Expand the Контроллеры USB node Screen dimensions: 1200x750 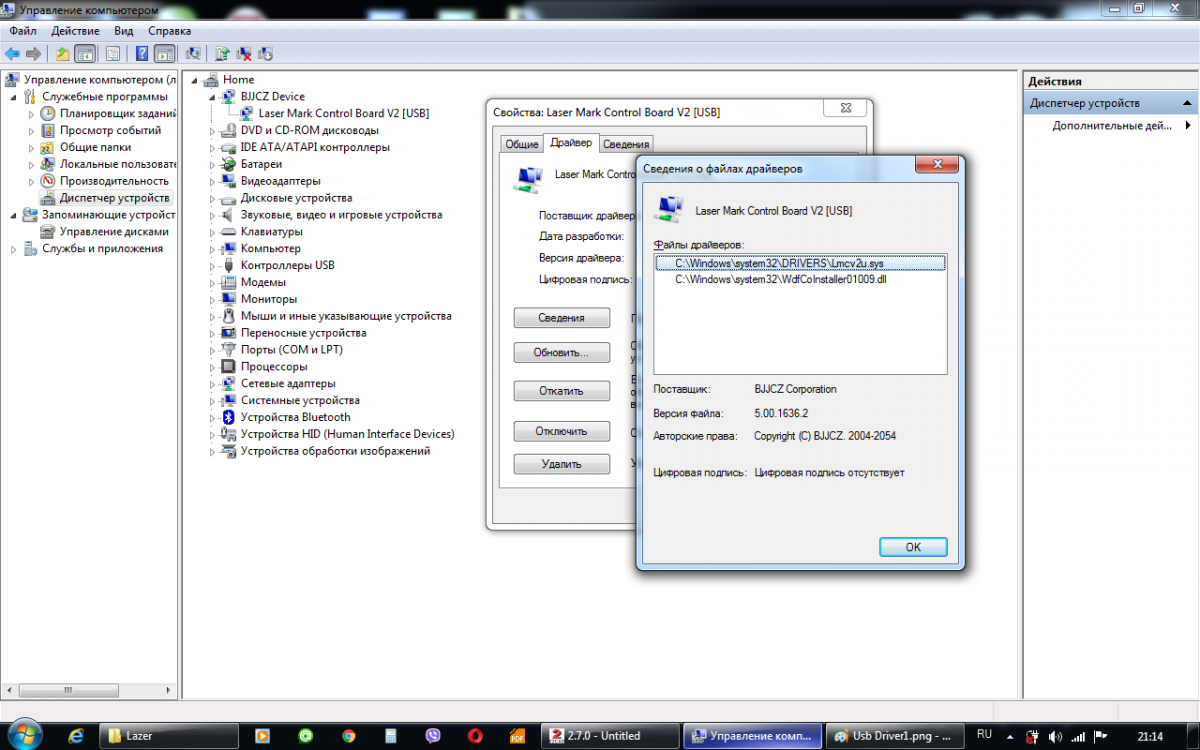(x=213, y=266)
